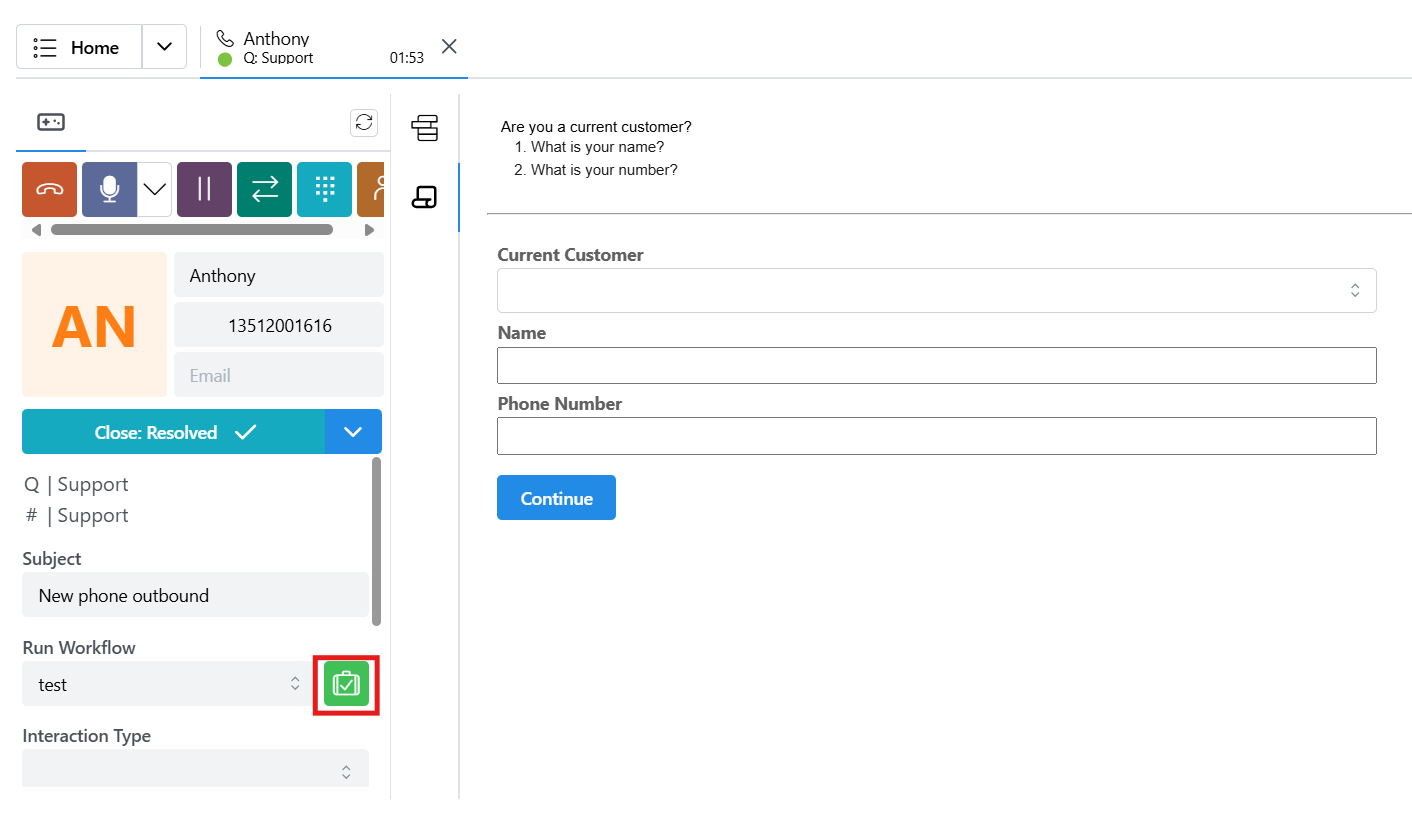Open the Run Workflow dropdown showing test
1412x815 pixels.
tap(167, 684)
